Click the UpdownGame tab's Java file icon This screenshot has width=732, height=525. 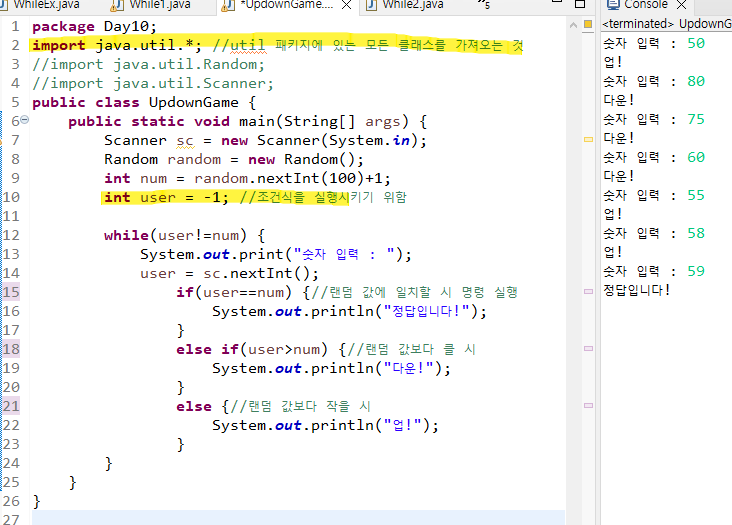pos(227,6)
